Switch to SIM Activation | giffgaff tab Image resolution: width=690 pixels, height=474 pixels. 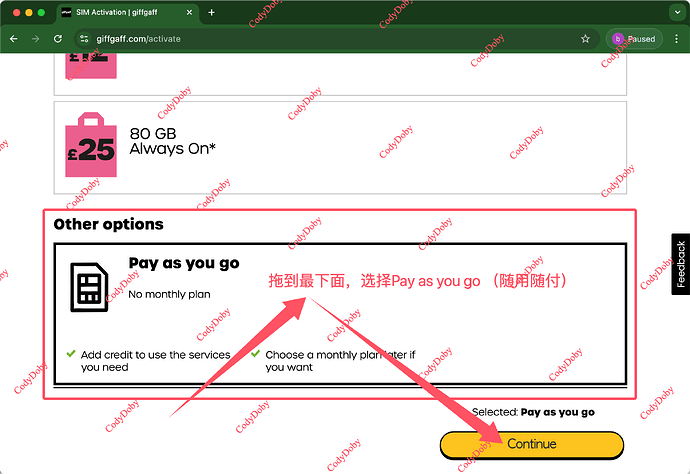[x=128, y=12]
